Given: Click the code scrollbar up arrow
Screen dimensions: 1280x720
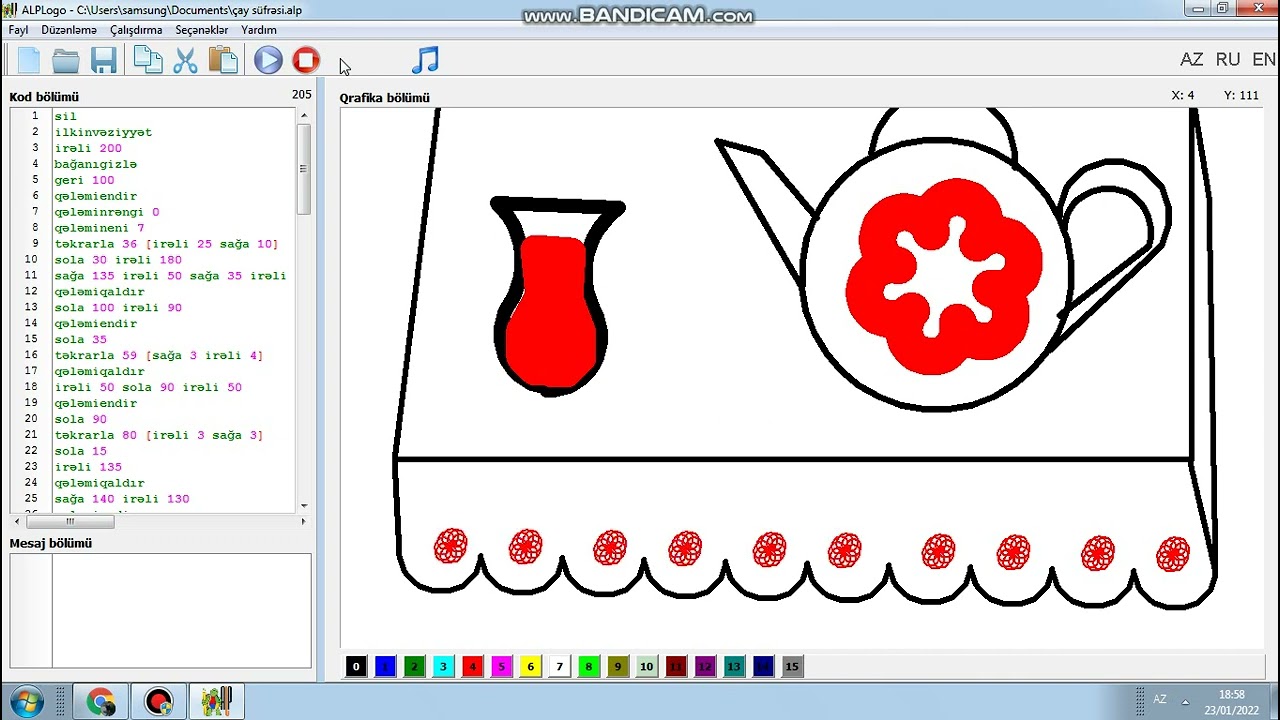Looking at the screenshot, I should click(304, 116).
